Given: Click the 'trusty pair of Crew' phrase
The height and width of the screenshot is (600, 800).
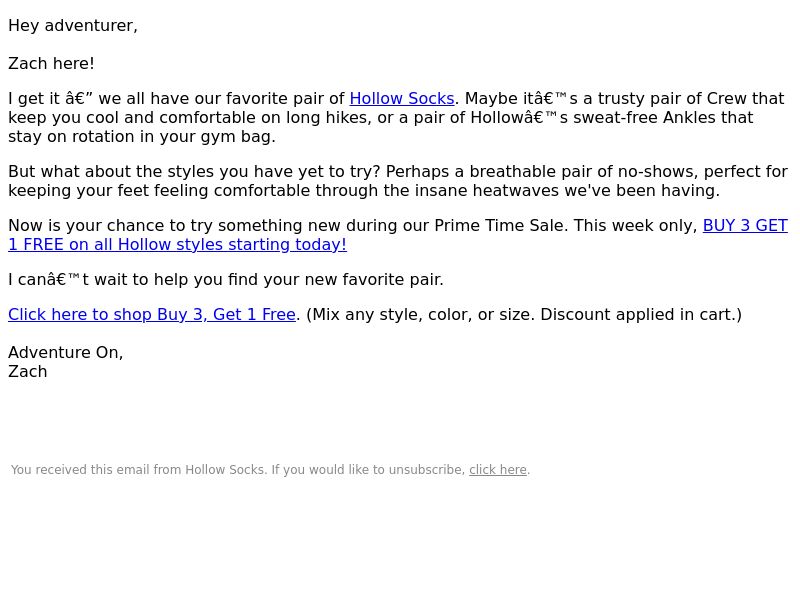Looking at the screenshot, I should pos(672,98).
